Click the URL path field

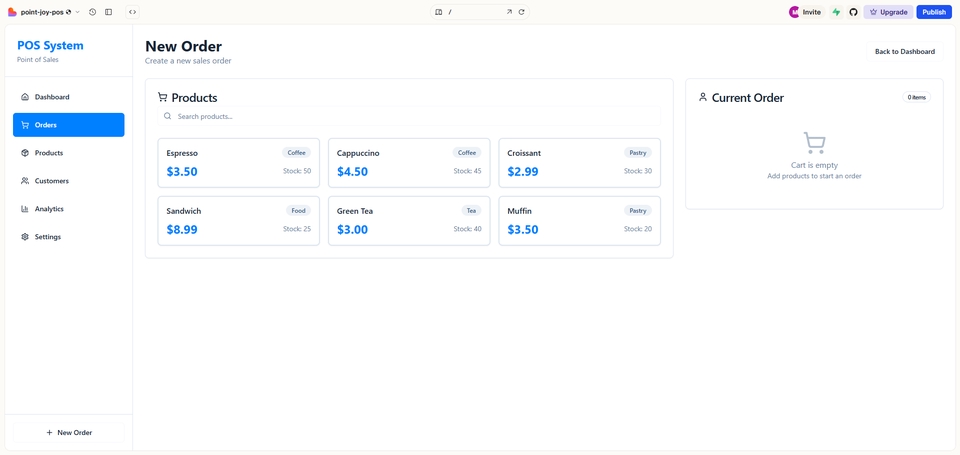coord(474,12)
